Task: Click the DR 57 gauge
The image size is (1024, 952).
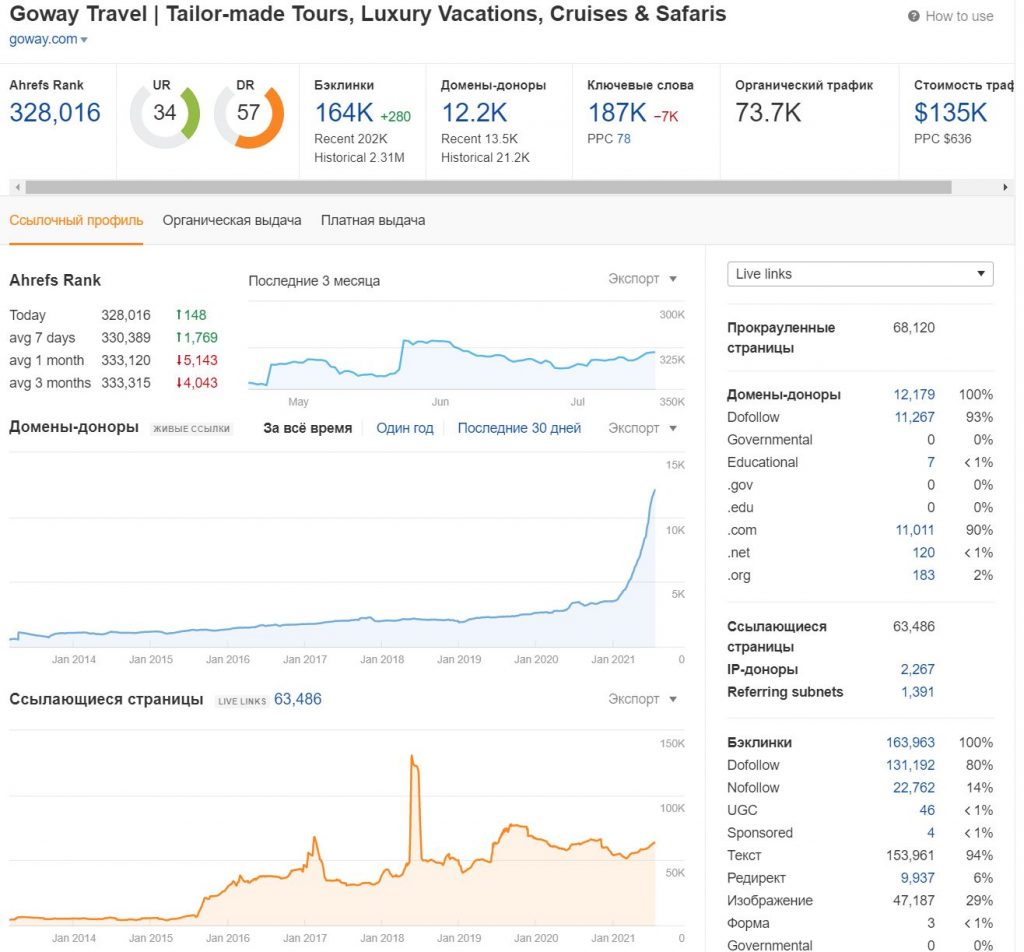Action: click(249, 114)
